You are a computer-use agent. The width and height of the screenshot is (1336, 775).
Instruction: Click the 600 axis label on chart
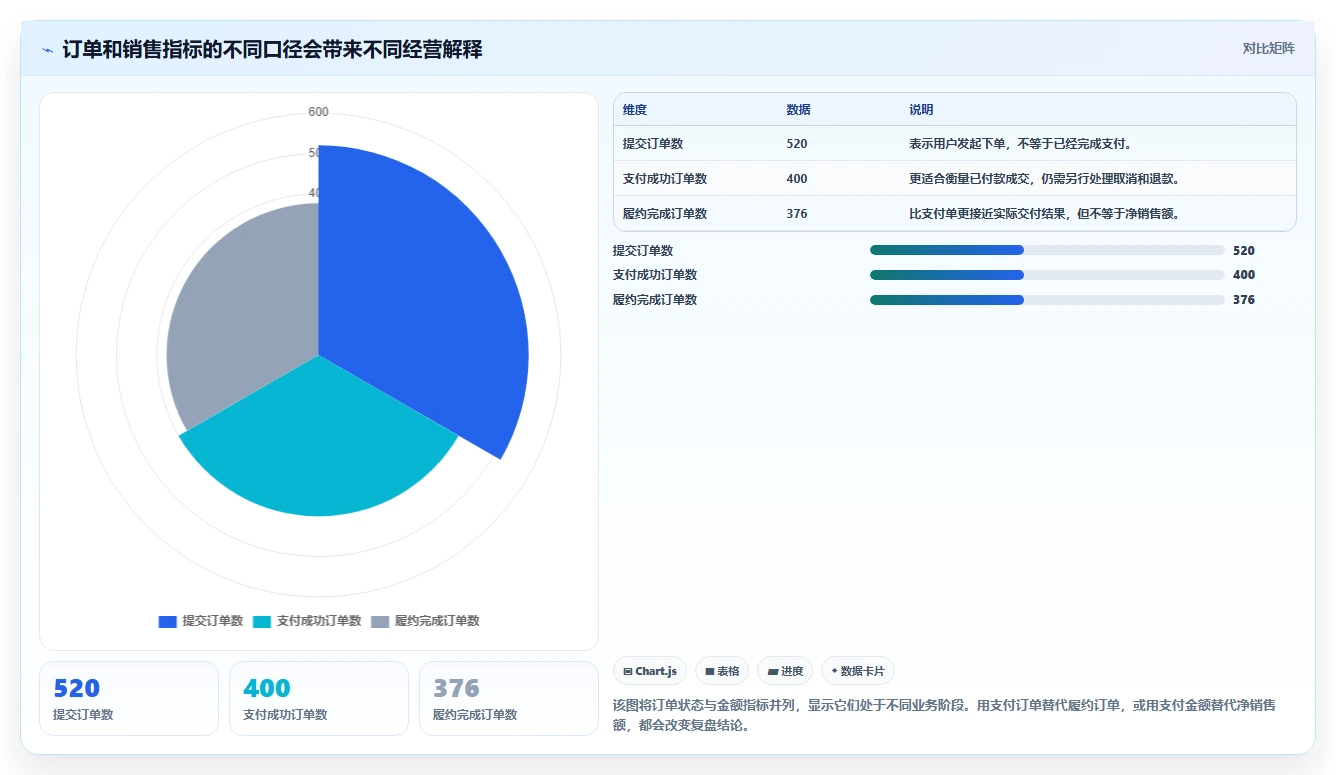click(x=318, y=112)
